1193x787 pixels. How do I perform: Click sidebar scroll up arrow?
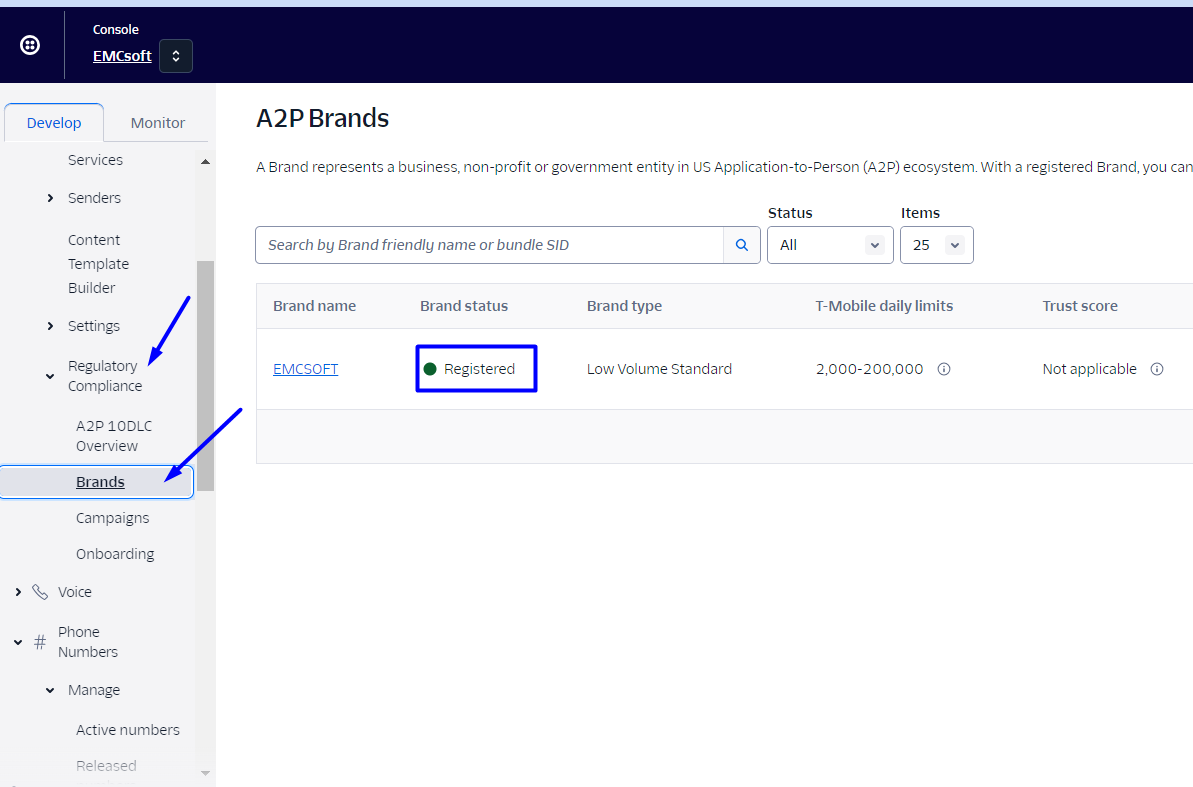(x=205, y=161)
